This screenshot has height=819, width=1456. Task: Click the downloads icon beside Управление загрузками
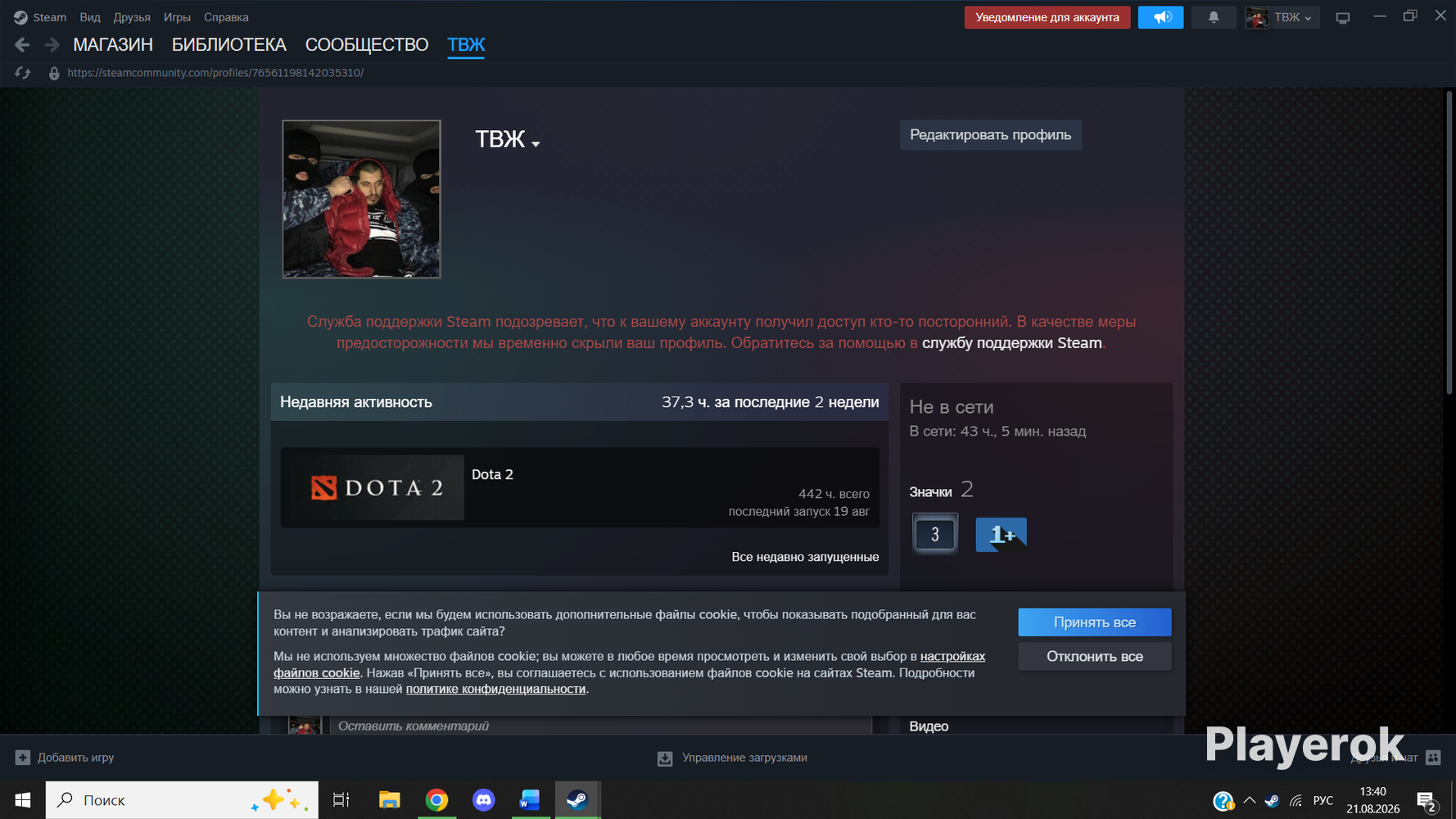tap(665, 758)
